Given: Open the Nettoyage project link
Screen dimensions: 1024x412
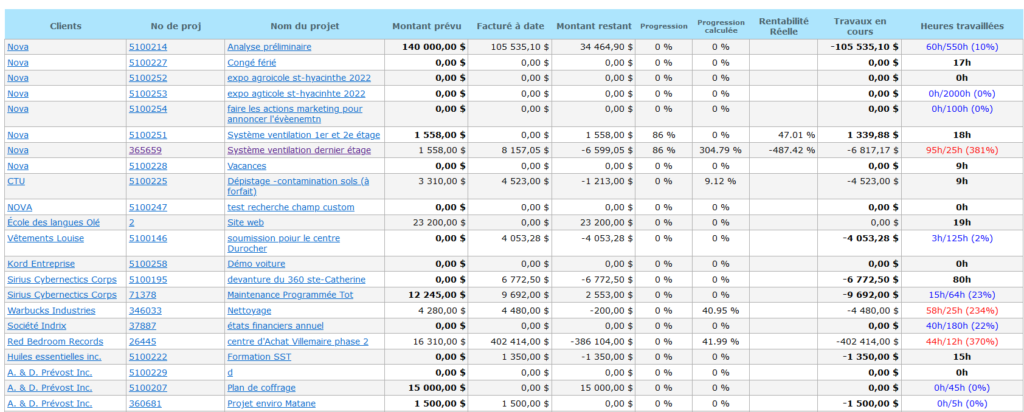Looking at the screenshot, I should [249, 310].
